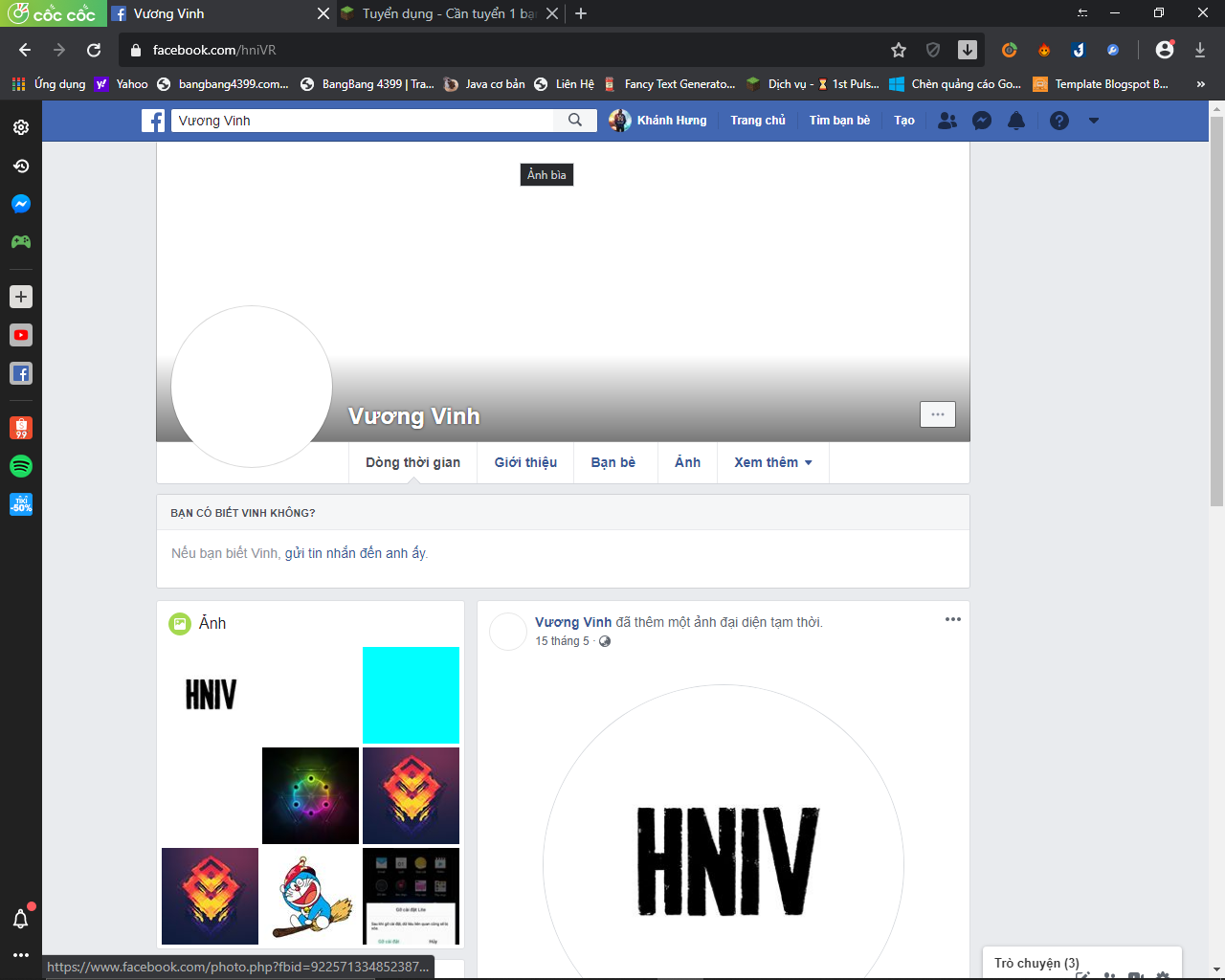Open the 15 tháng 5 post timestamp
This screenshot has width=1225, height=980.
(563, 641)
